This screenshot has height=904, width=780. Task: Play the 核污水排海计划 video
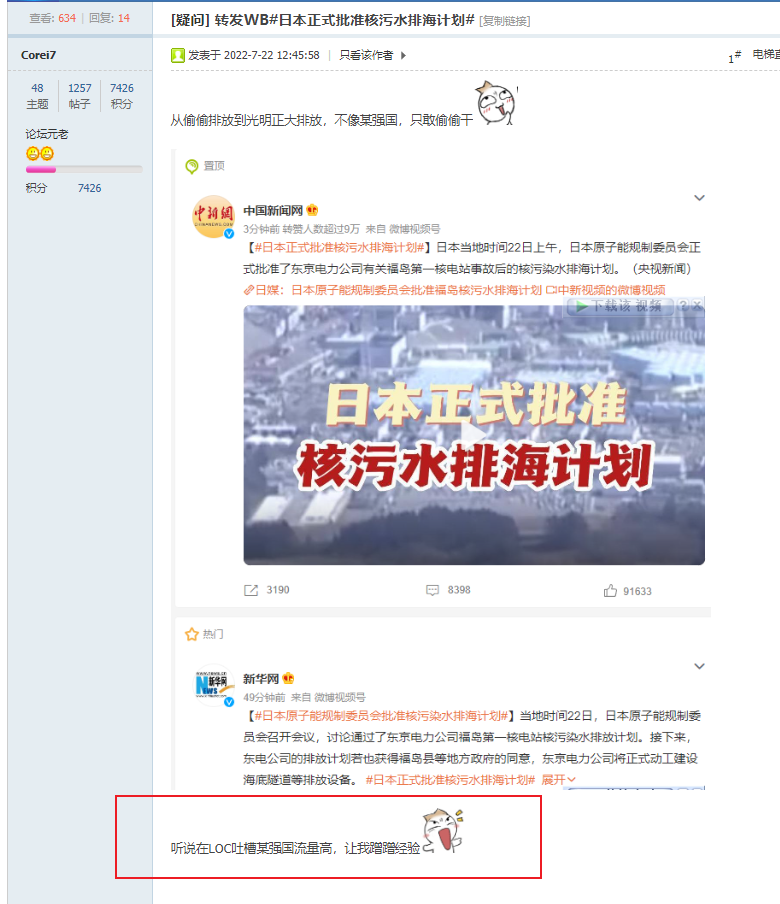[x=474, y=435]
